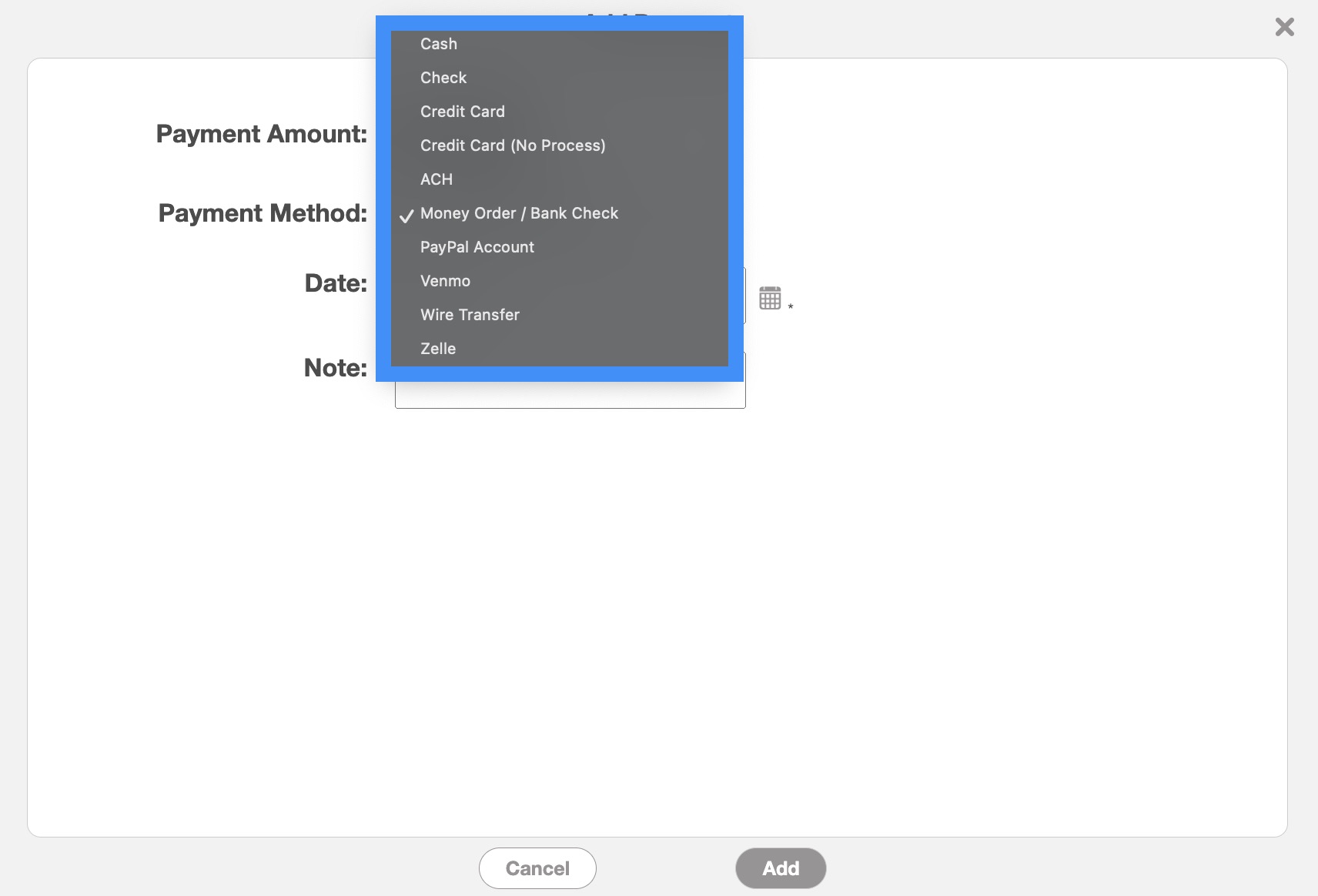Viewport: 1318px width, 896px height.
Task: Click the Payment Method label
Action: (x=263, y=213)
